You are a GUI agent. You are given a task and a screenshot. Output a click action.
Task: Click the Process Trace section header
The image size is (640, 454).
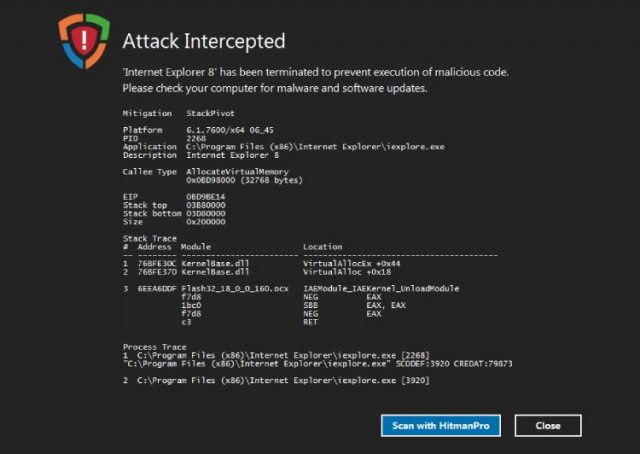pos(155,347)
